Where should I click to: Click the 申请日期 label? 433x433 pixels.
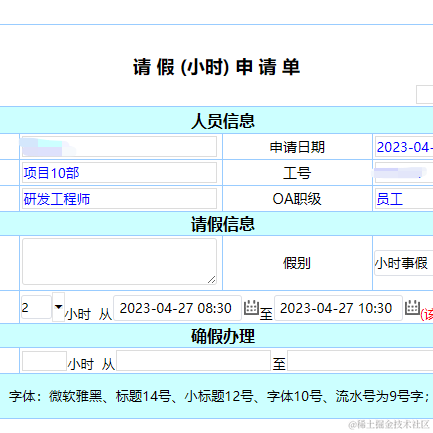pos(297,147)
